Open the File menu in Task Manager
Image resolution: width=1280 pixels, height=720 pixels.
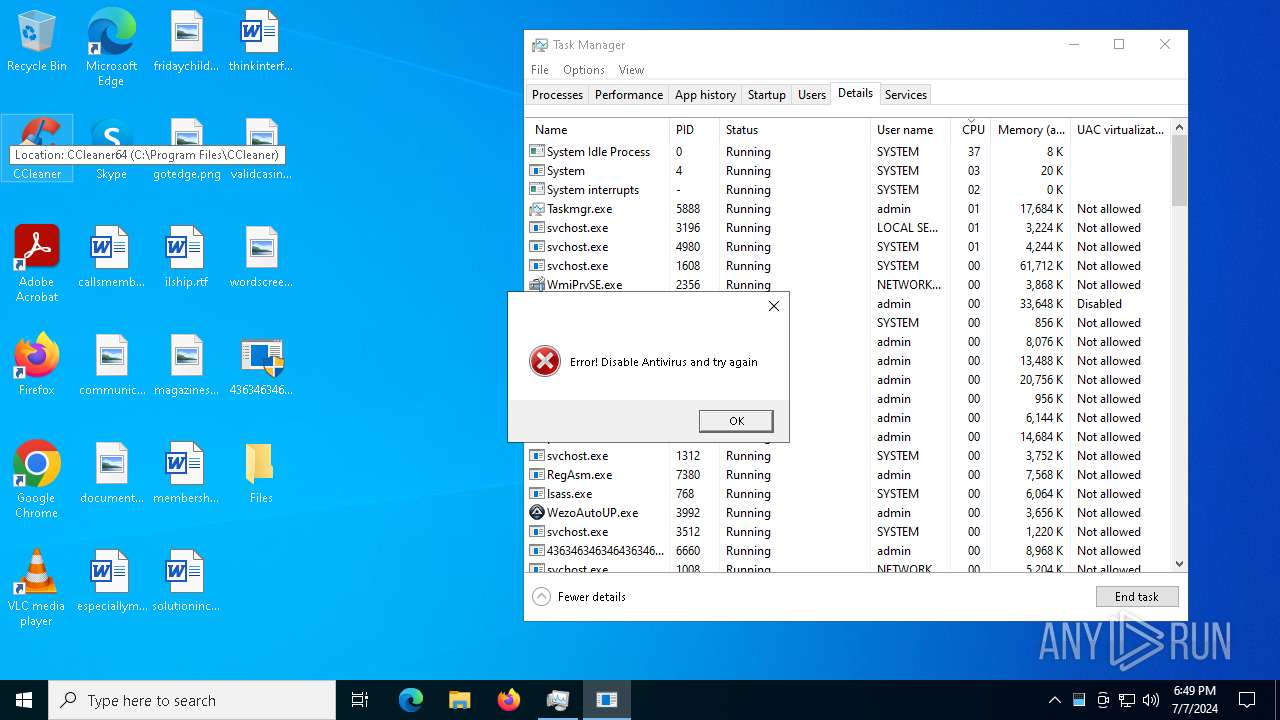[540, 70]
